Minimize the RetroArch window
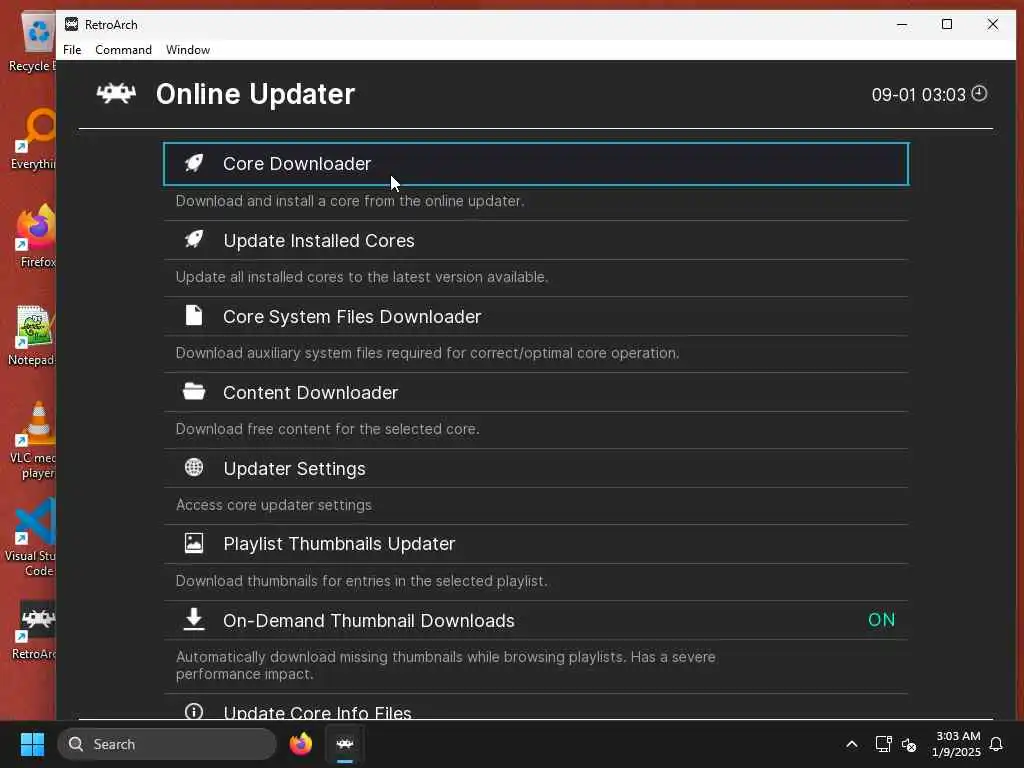 (902, 24)
